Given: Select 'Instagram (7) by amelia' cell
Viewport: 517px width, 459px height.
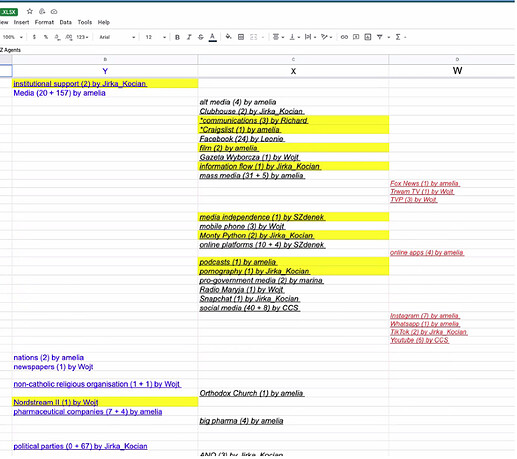Looking at the screenshot, I should [x=452, y=316].
